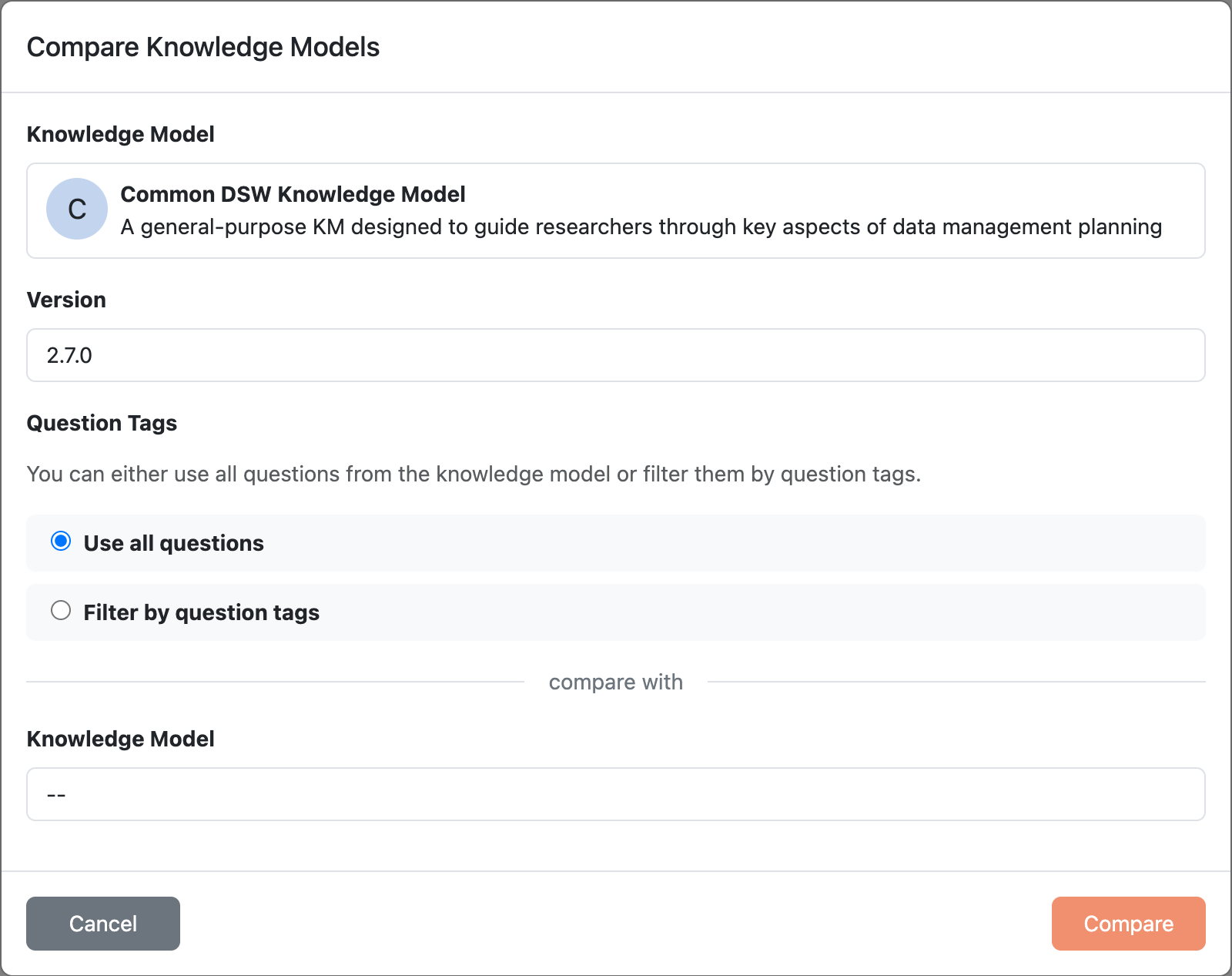
Task: Select the "Use all questions" radio button
Action: coord(61,542)
